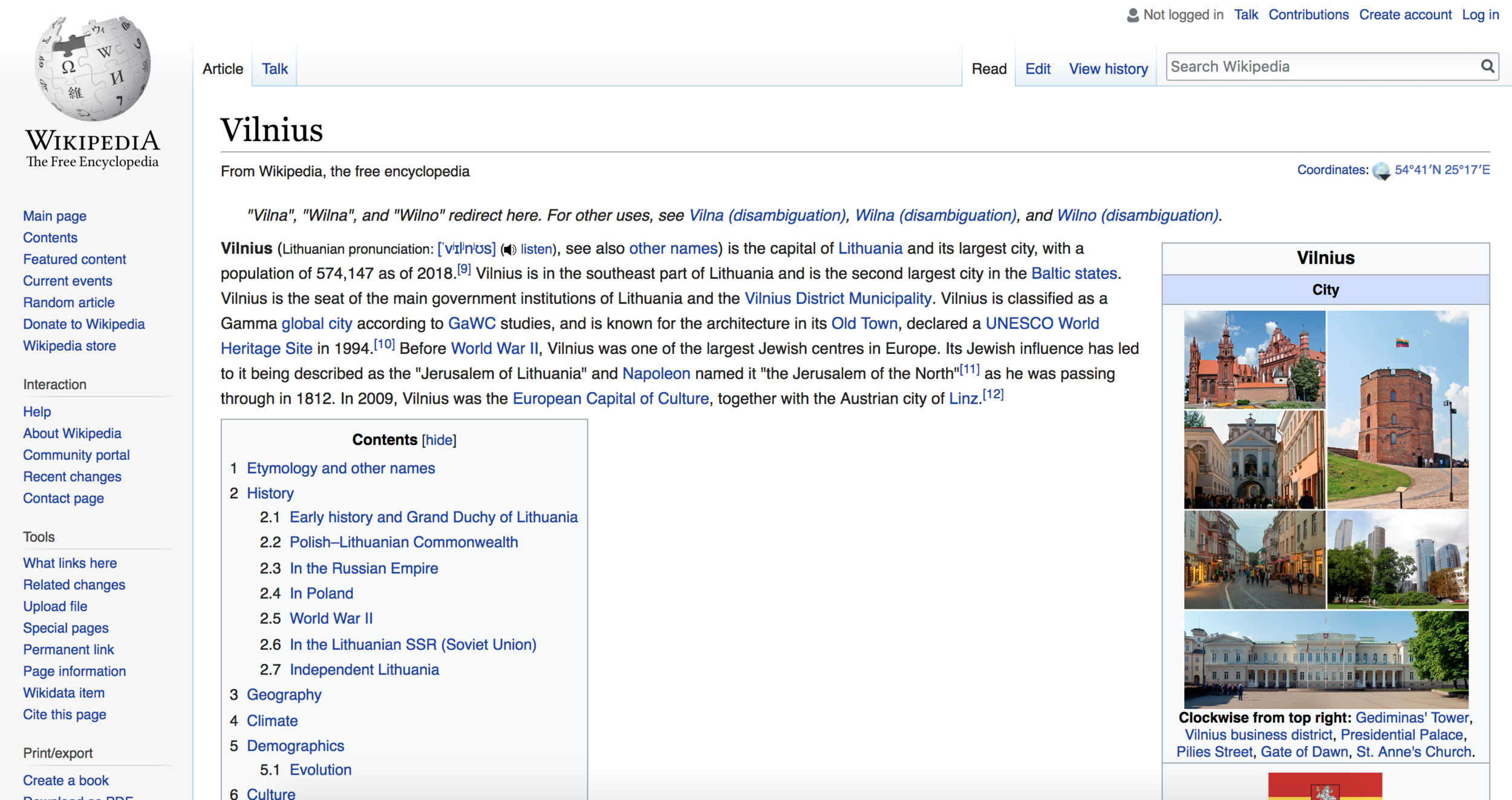
Task: Click the coordinates globe icon
Action: [x=1381, y=171]
